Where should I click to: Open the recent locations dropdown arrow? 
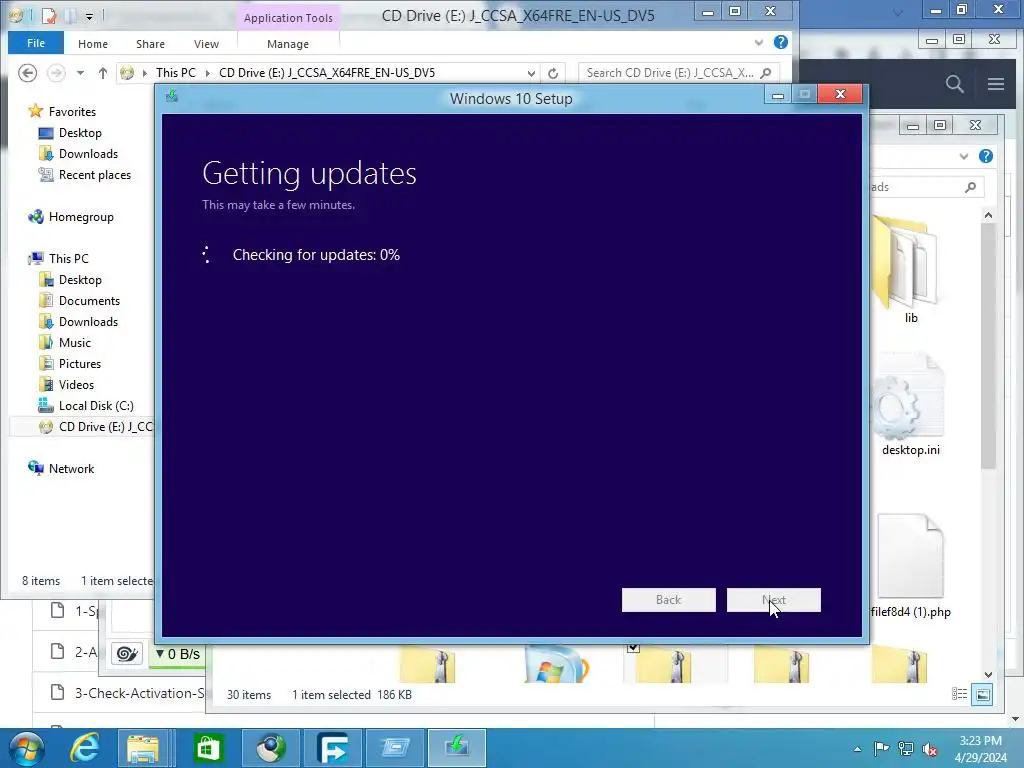pyautogui.click(x=80, y=73)
